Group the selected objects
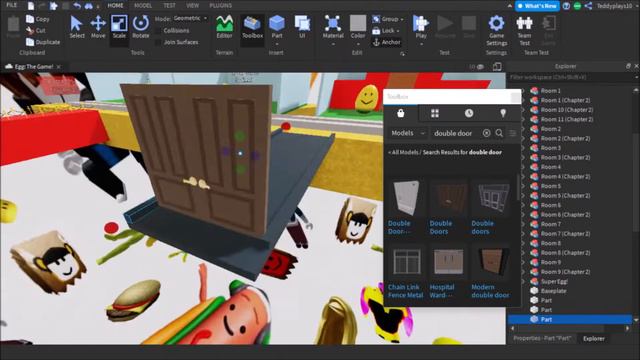Viewport: 640px width, 360px height. [385, 19]
